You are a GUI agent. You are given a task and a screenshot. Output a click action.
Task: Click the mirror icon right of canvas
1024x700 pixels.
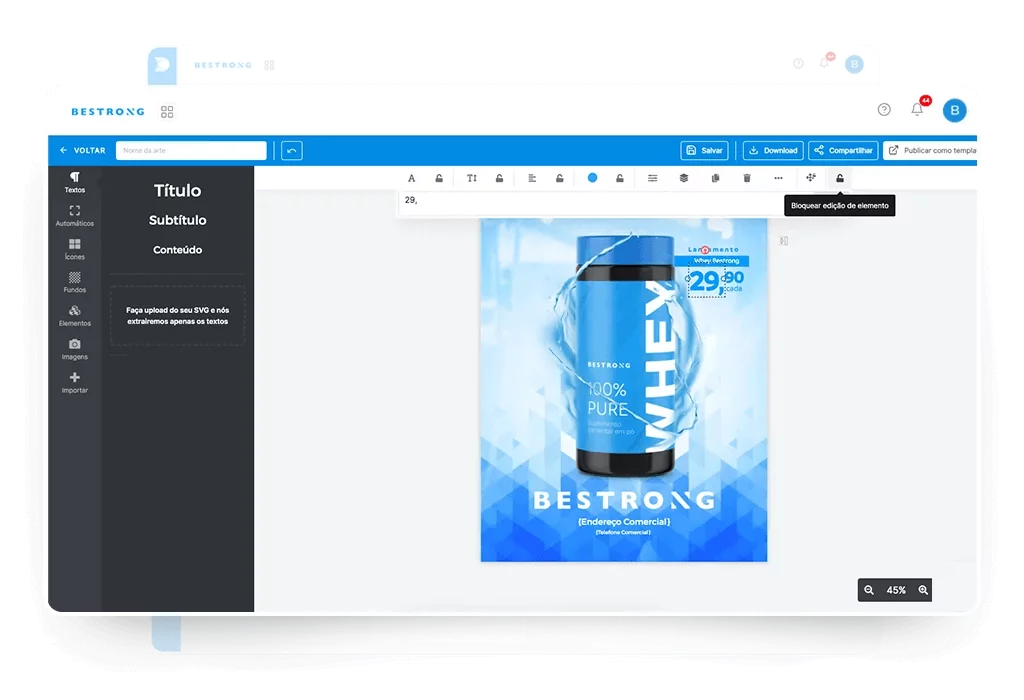[784, 241]
